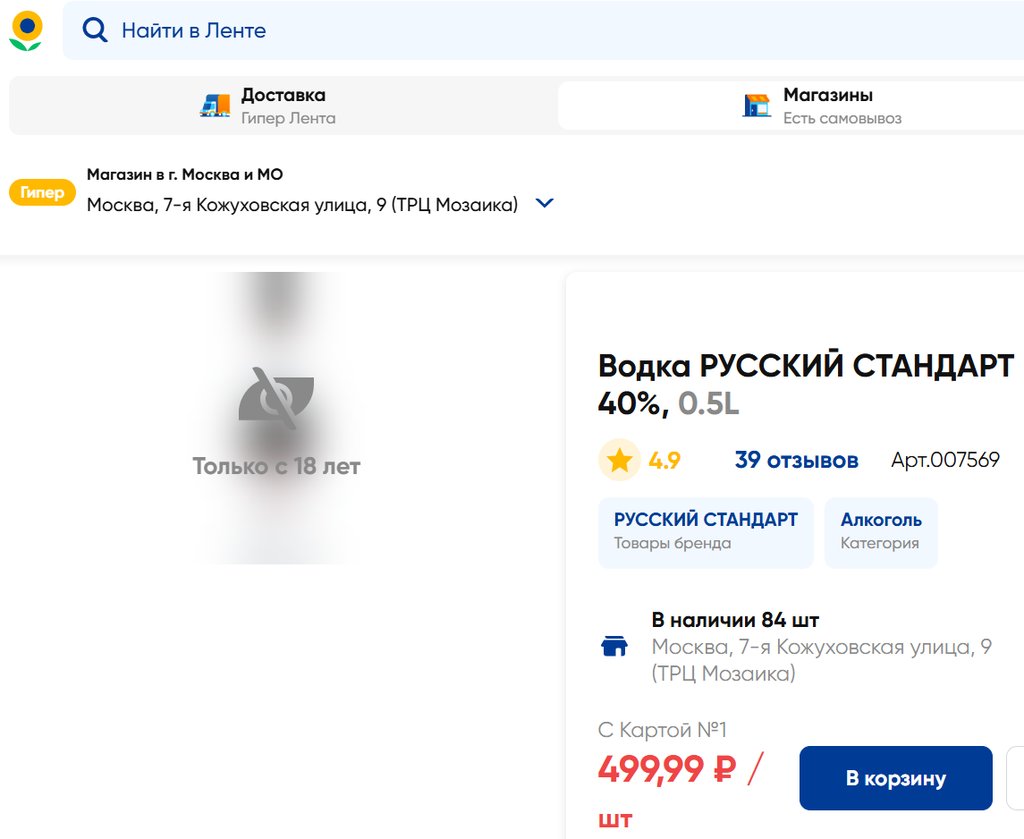Click the delivery truck icon
Viewport: 1024px width, 839px height.
pos(215,105)
